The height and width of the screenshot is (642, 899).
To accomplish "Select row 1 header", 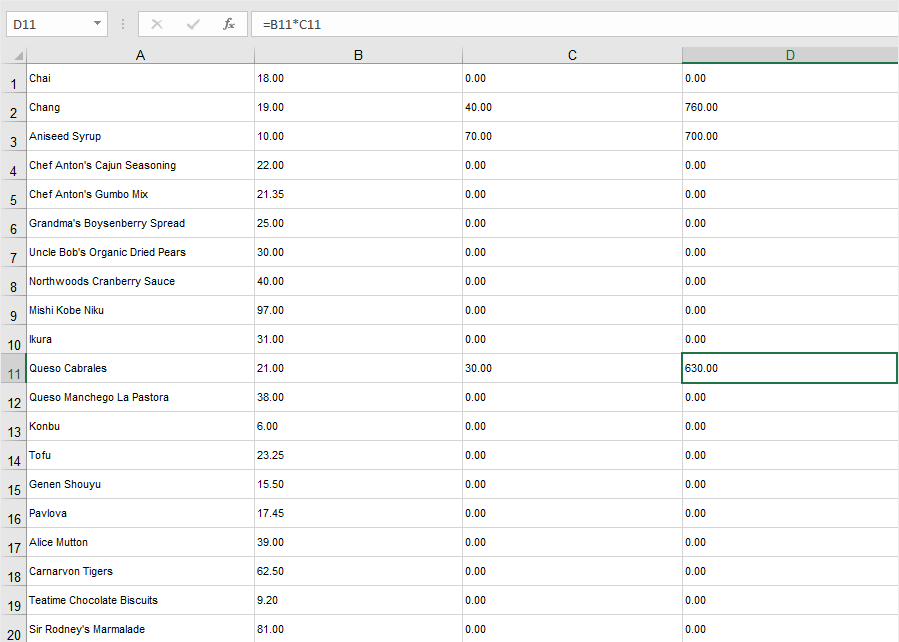I will (x=14, y=81).
